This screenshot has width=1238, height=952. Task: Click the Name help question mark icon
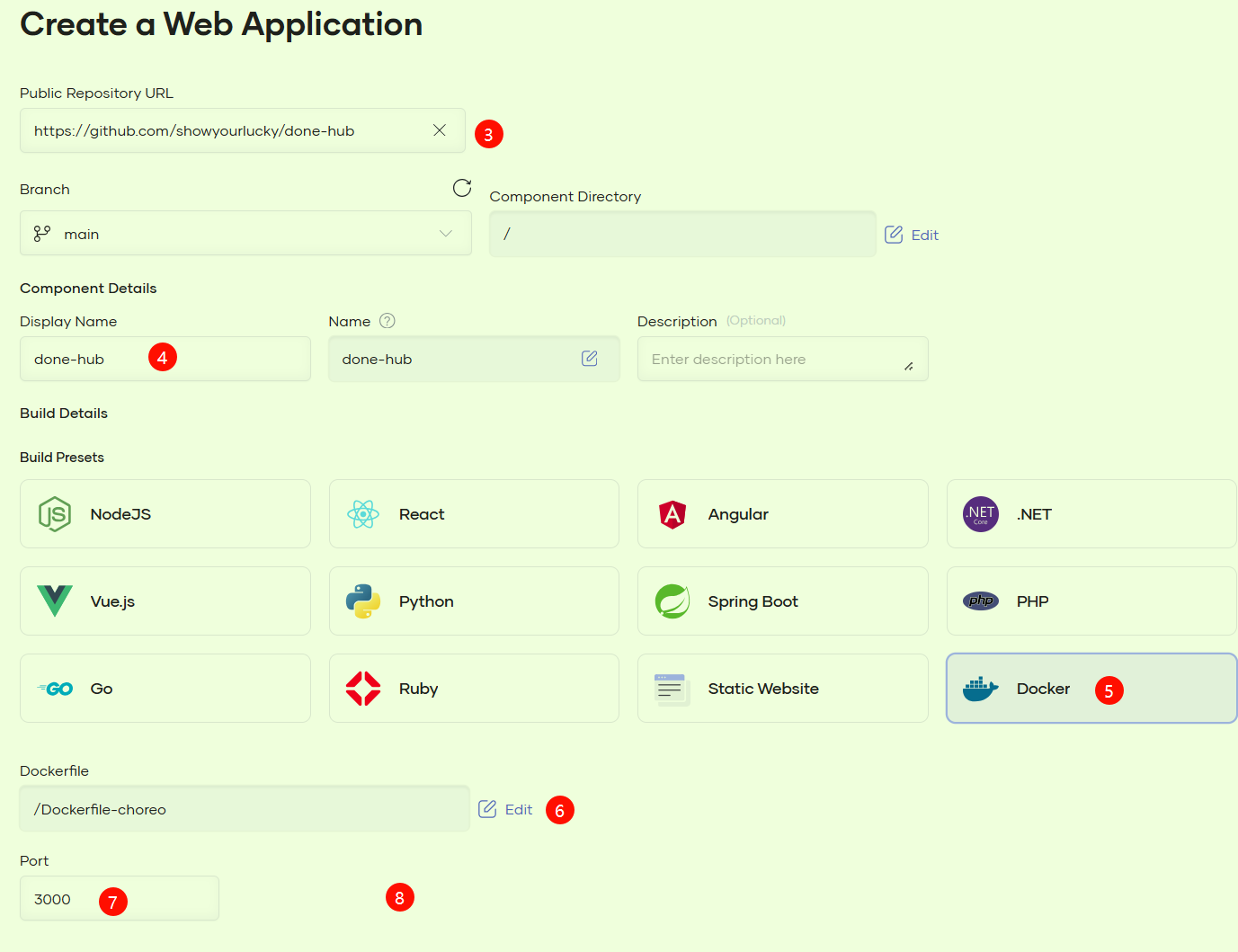point(387,321)
